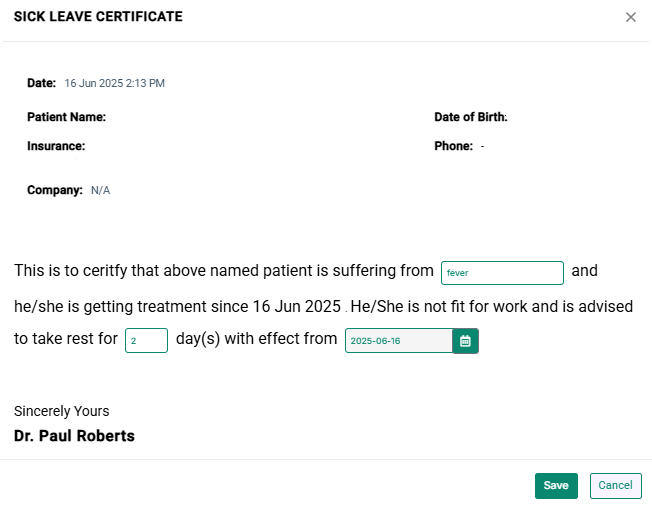Save the sick leave certificate
This screenshot has height=510, width=652.
556,485
